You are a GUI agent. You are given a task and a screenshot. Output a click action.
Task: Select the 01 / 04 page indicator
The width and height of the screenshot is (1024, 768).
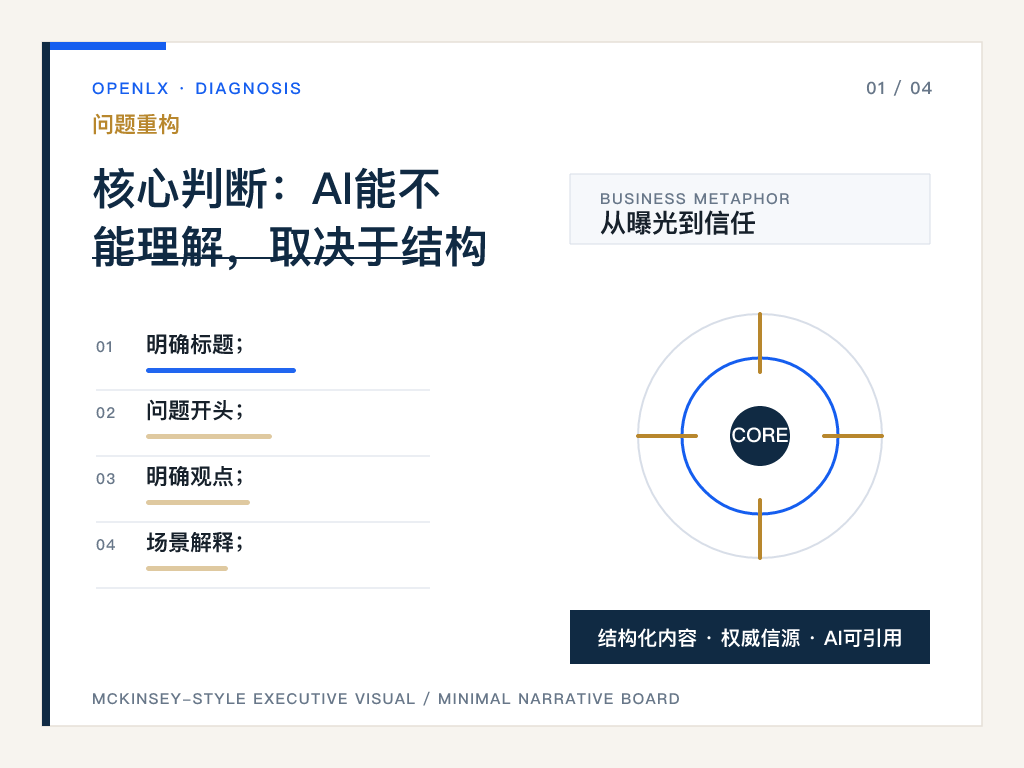point(899,88)
